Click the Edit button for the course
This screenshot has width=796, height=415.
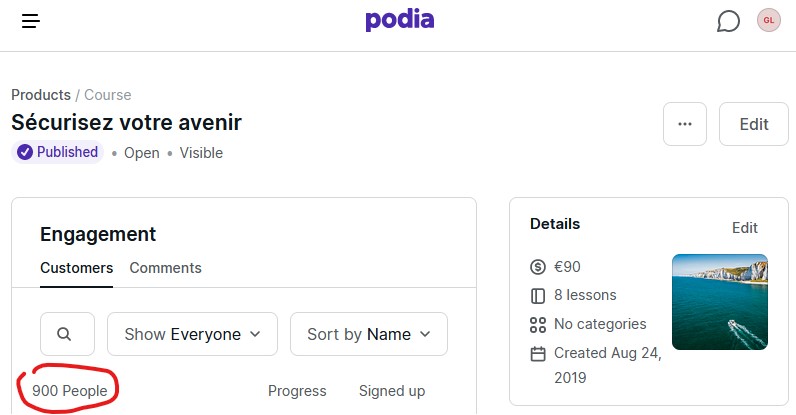pyautogui.click(x=753, y=124)
